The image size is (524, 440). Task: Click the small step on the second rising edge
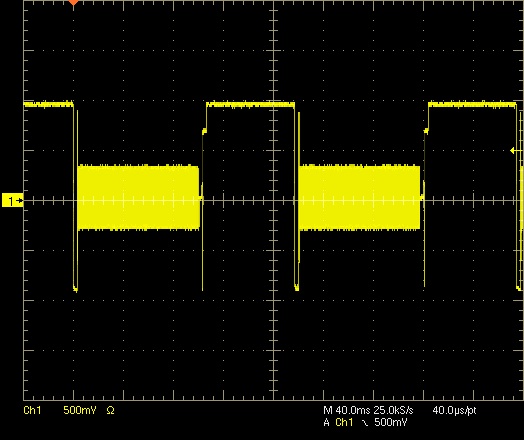click(426, 131)
